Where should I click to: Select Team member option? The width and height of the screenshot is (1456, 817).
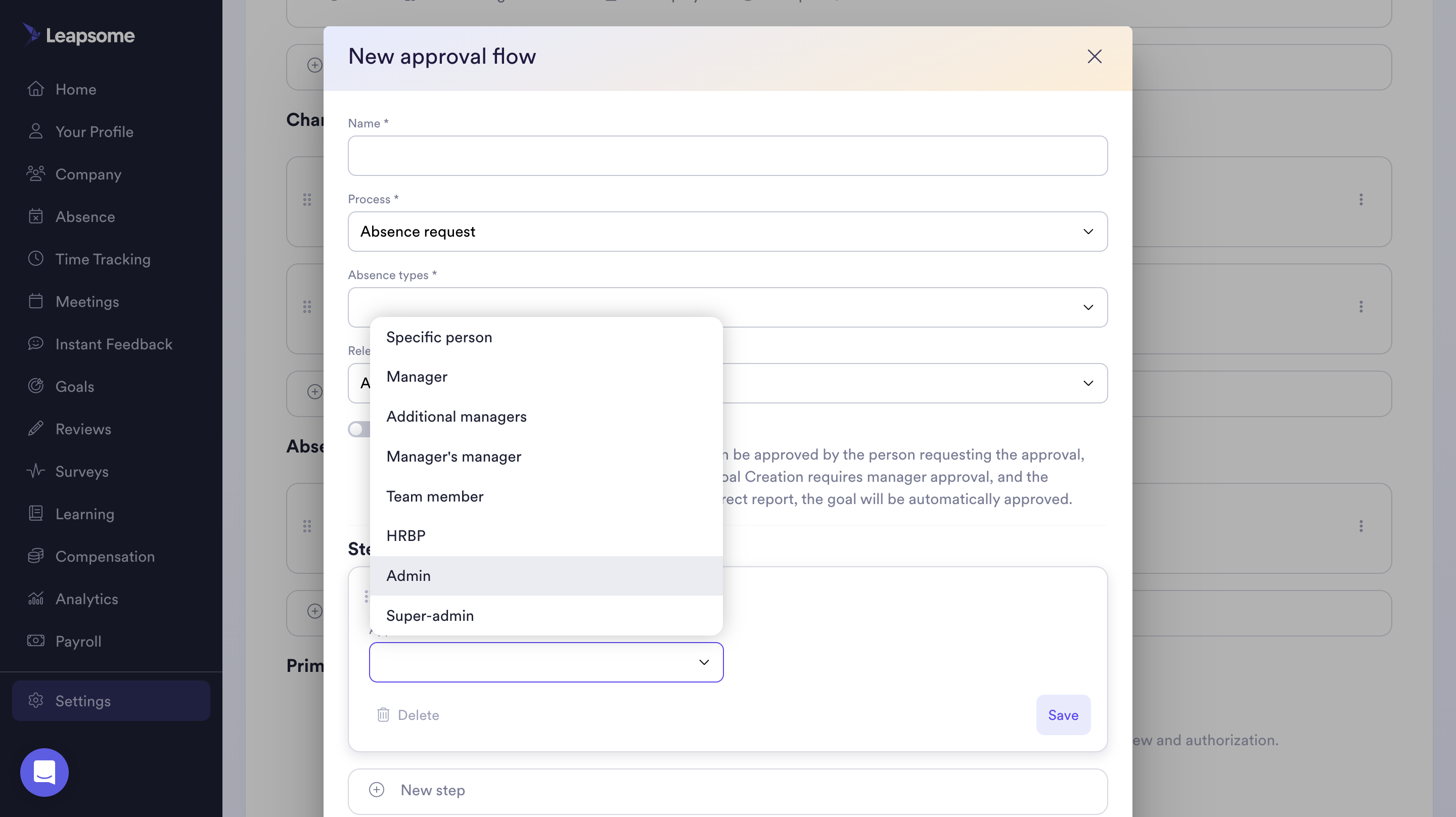546,496
